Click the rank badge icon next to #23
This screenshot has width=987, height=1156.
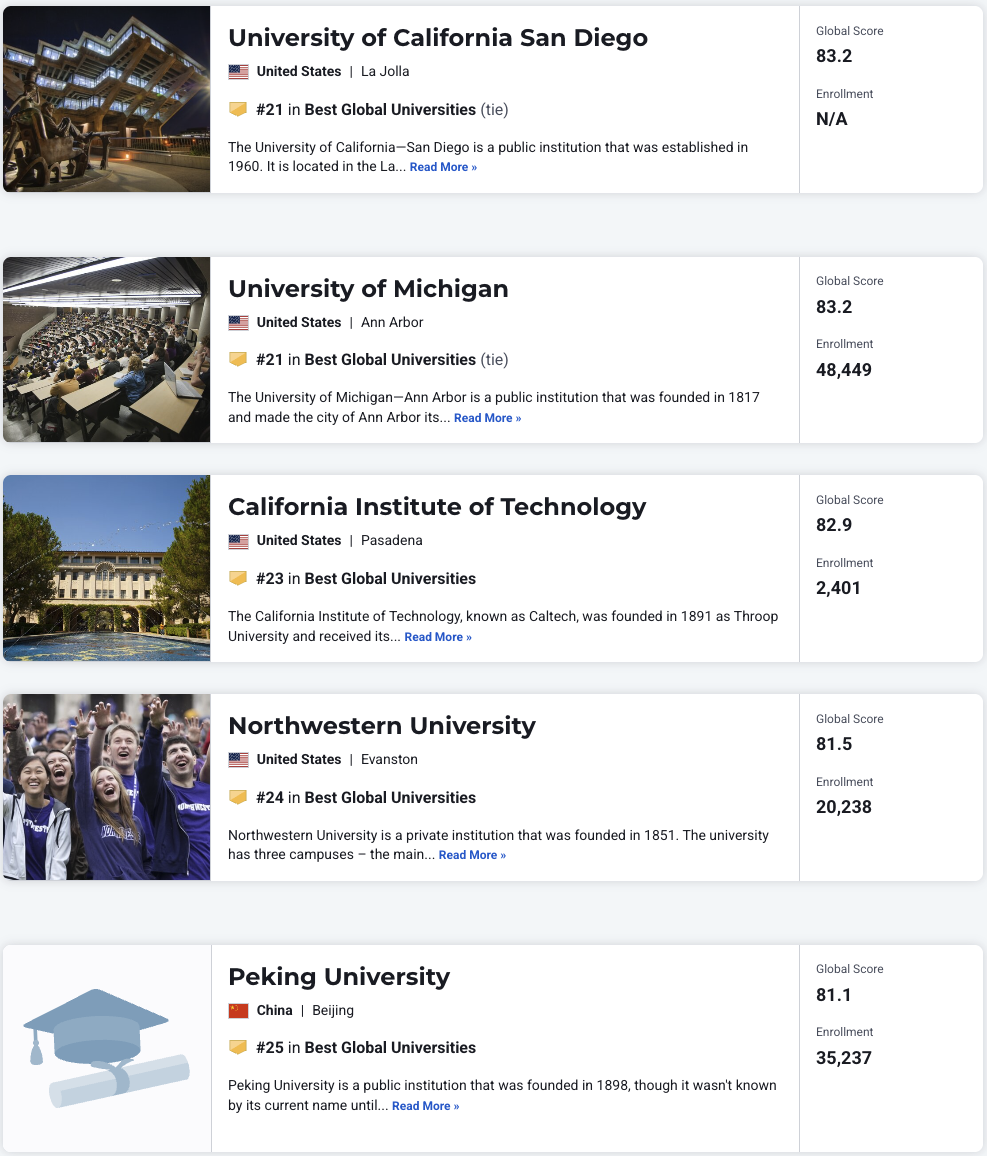[237, 578]
